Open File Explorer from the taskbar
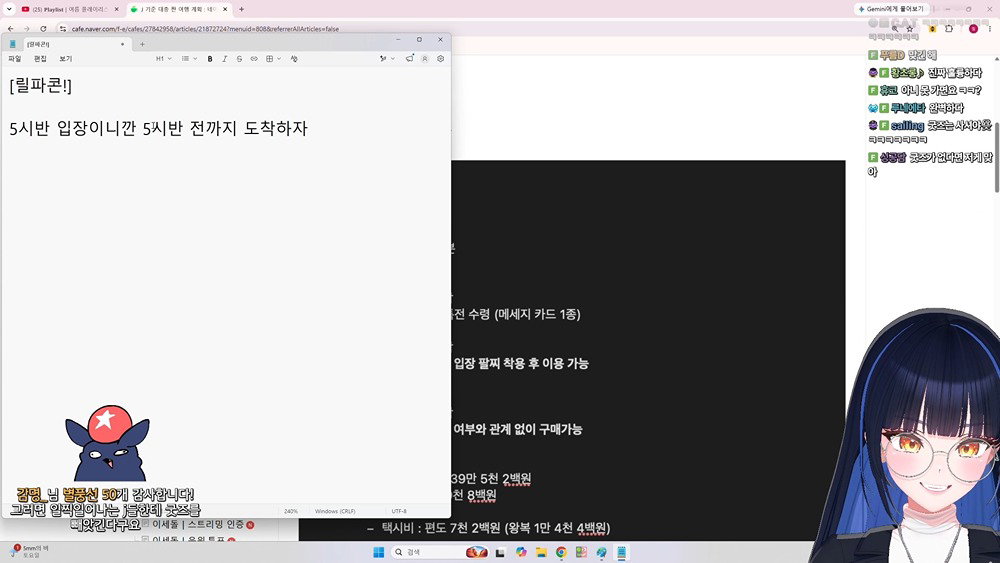 coord(541,552)
